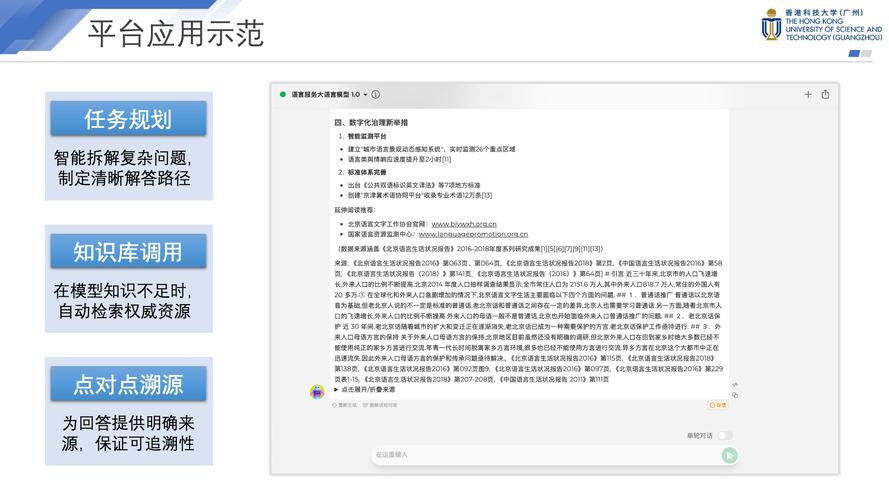
Task: Click the chatbot avatar icon
Action: pyautogui.click(x=317, y=391)
